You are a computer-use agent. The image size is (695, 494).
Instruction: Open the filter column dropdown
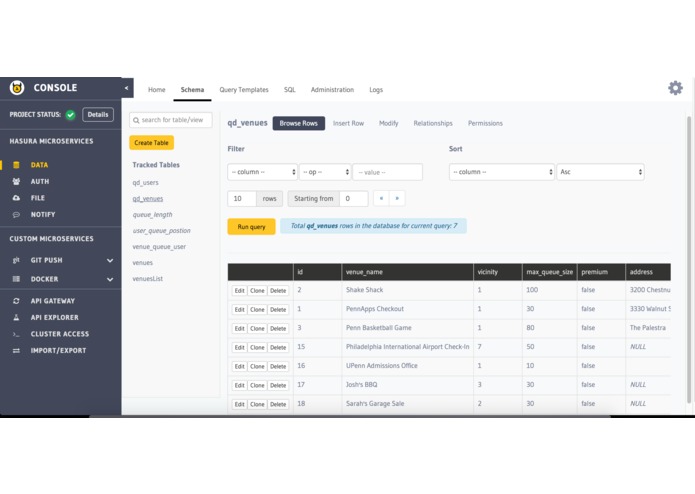point(262,172)
